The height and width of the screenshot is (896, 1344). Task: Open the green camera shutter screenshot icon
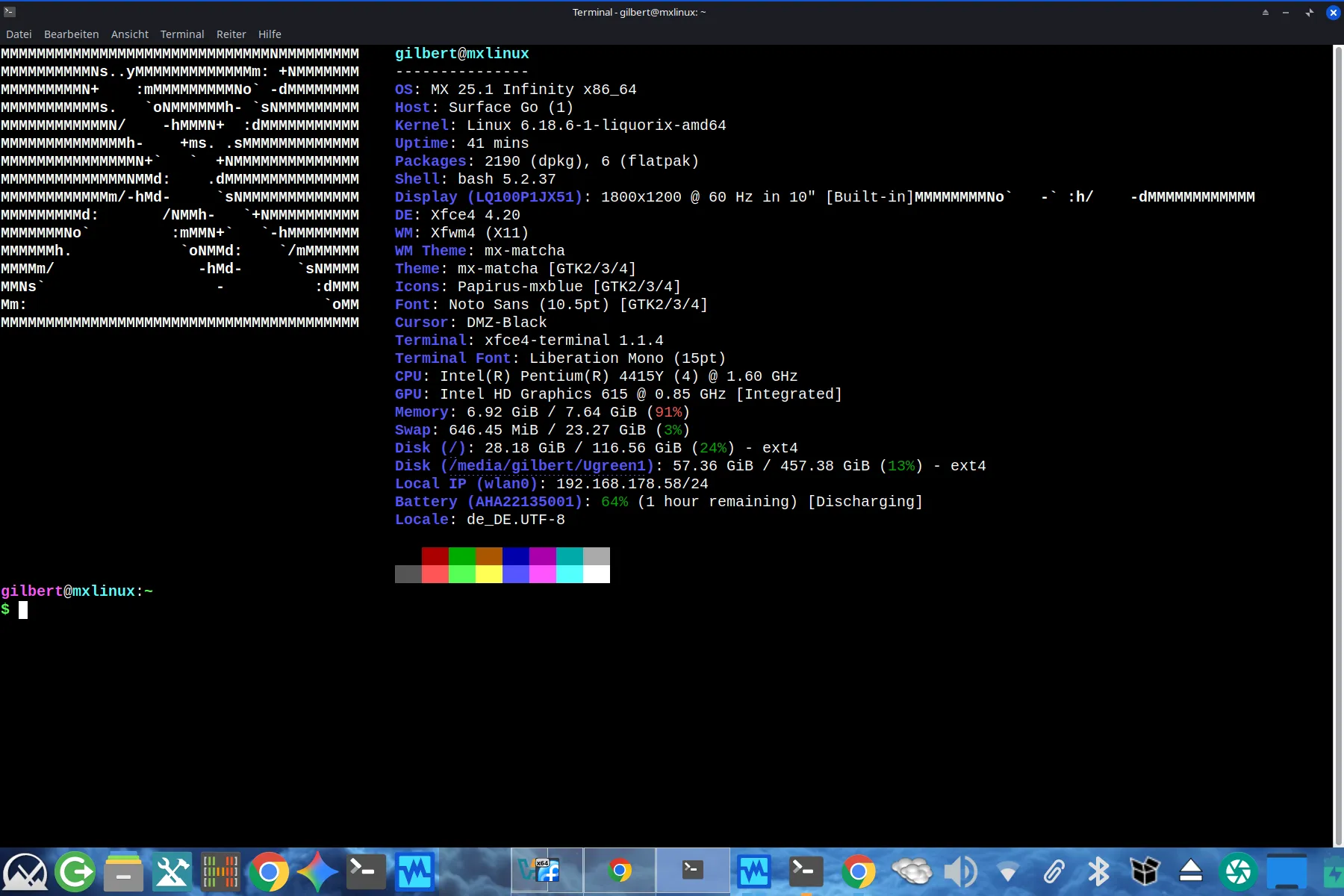point(1238,871)
